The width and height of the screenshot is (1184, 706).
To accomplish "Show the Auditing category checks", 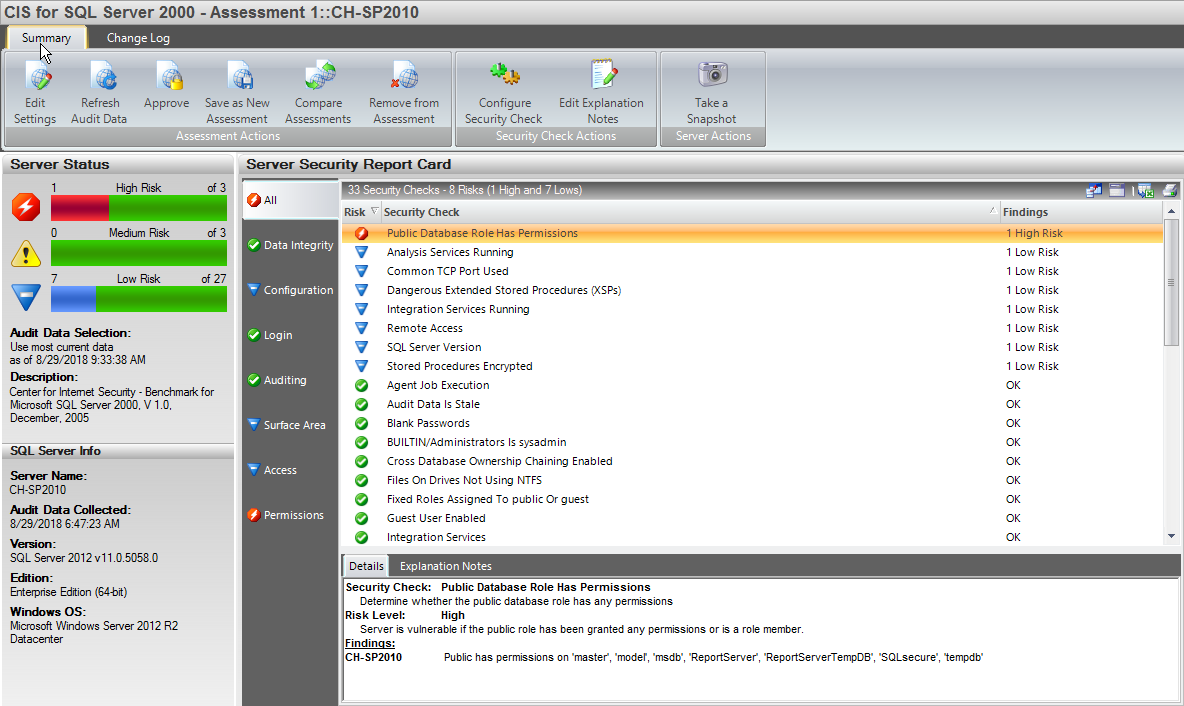I will [291, 380].
